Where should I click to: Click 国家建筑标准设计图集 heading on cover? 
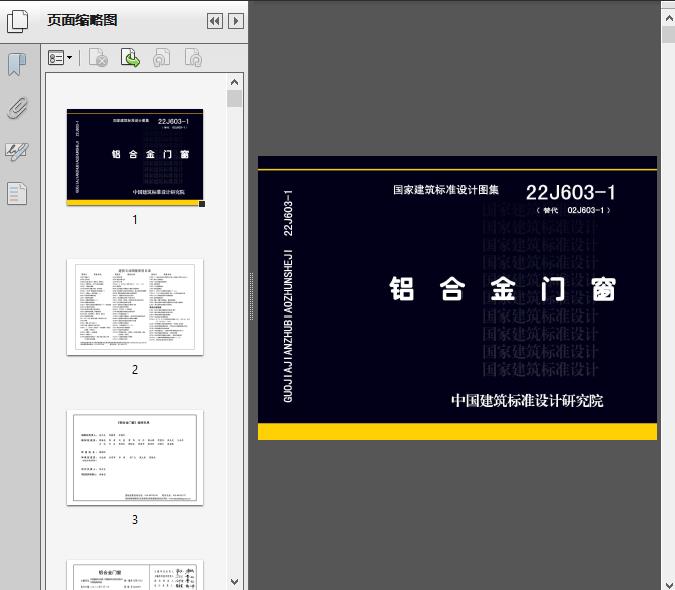446,190
